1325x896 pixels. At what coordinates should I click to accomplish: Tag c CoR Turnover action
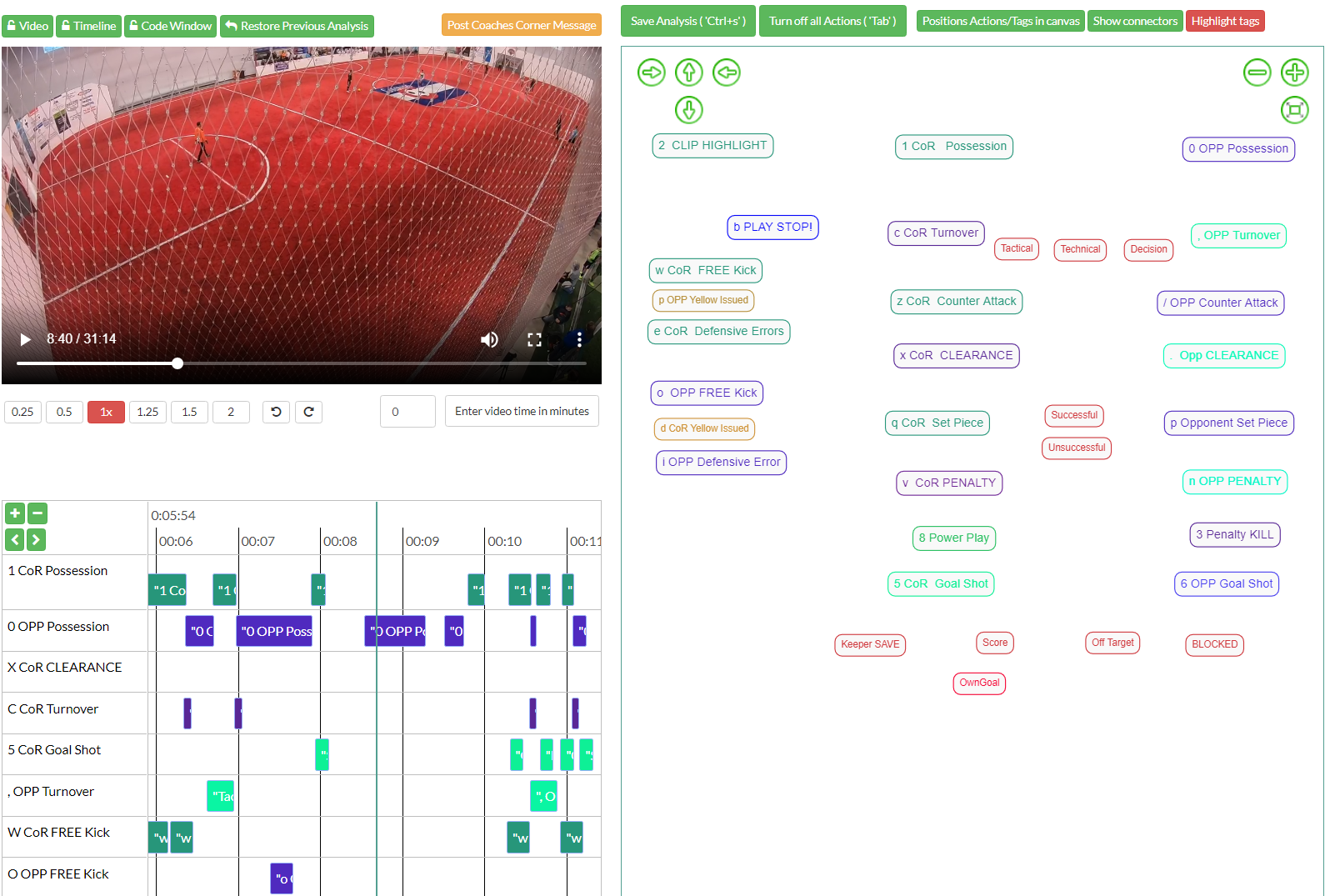pos(936,233)
